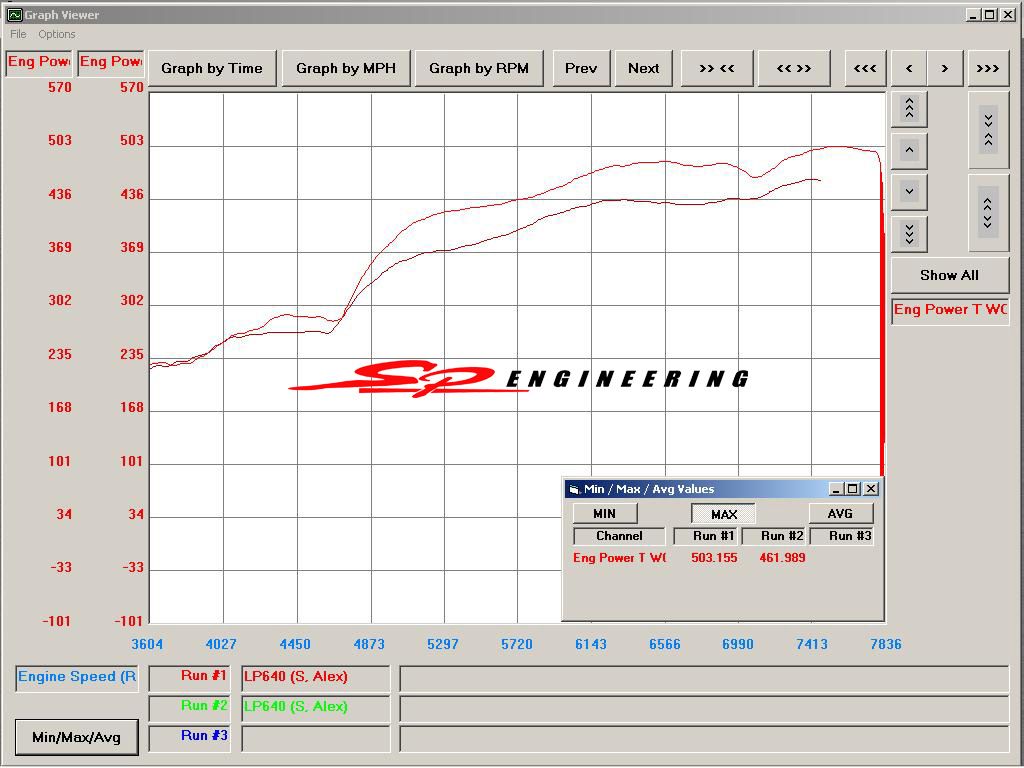Image resolution: width=1024 pixels, height=768 pixels.
Task: Click Graph by Time button
Action: (212, 69)
